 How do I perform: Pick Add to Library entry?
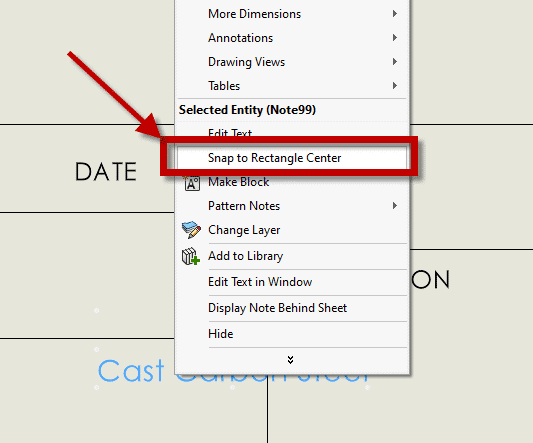pyautogui.click(x=245, y=256)
